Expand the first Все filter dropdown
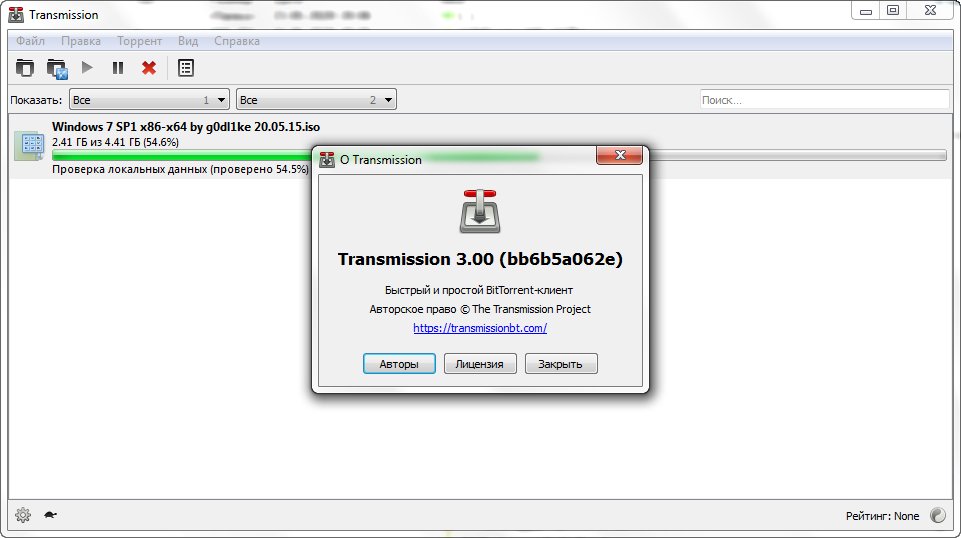Image resolution: width=961 pixels, height=538 pixels. coord(150,99)
